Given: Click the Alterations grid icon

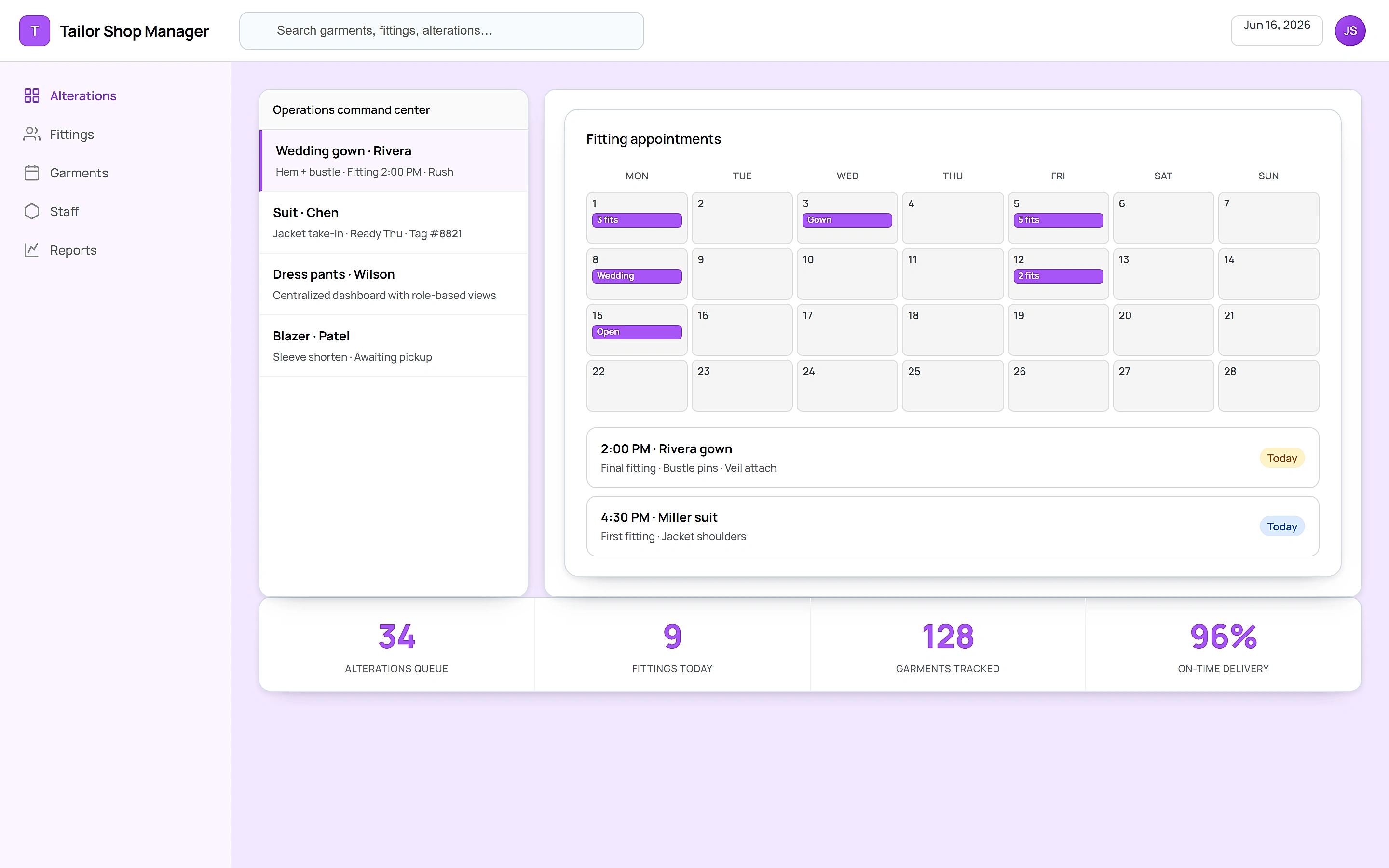Looking at the screenshot, I should (x=31, y=95).
